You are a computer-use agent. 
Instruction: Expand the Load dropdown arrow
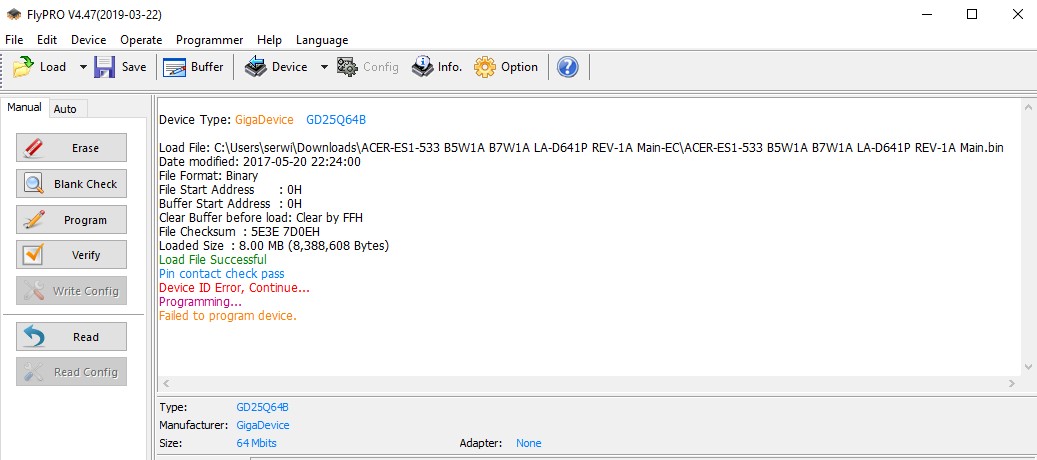tap(83, 67)
